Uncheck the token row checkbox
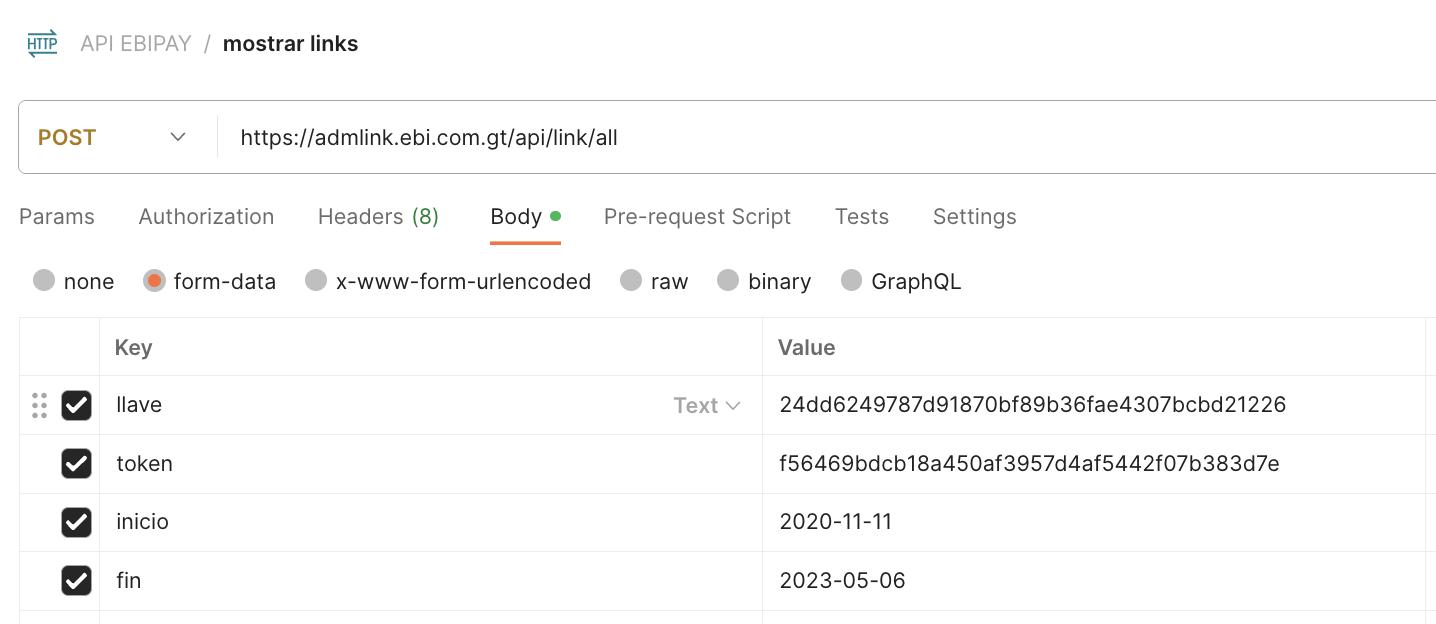1436x624 pixels. (x=76, y=463)
